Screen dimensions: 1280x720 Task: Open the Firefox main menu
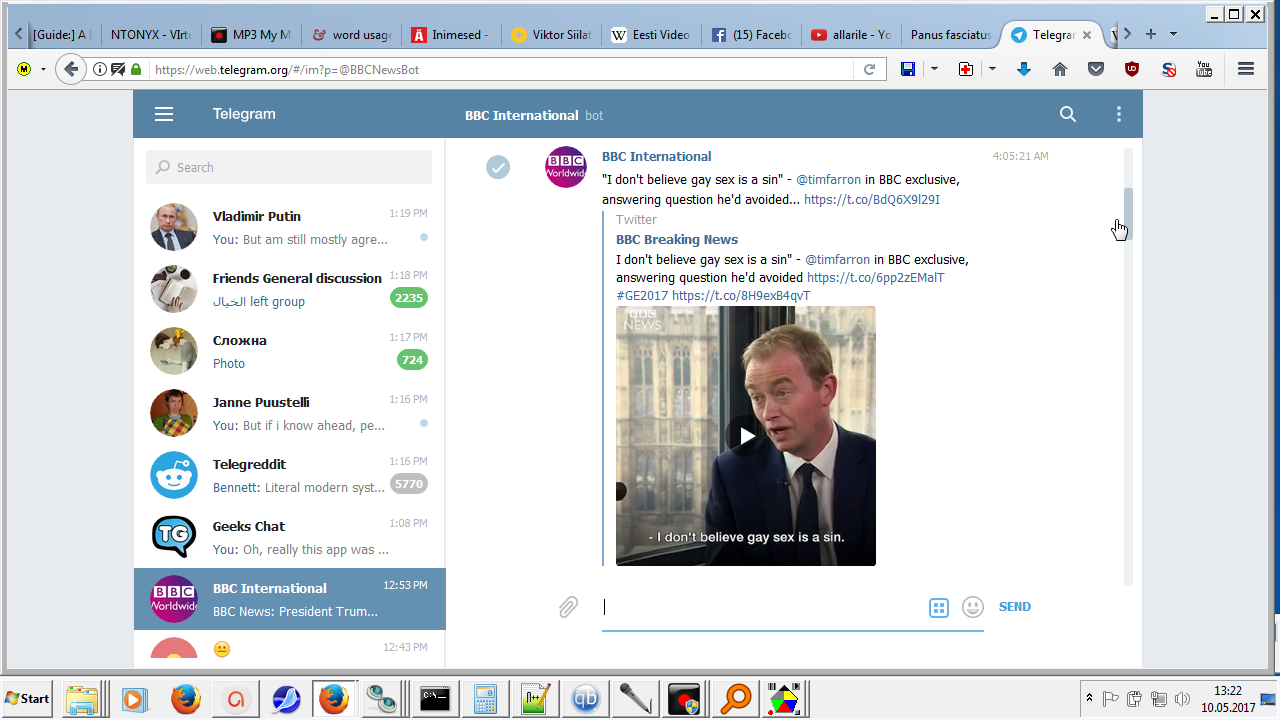click(x=1246, y=69)
